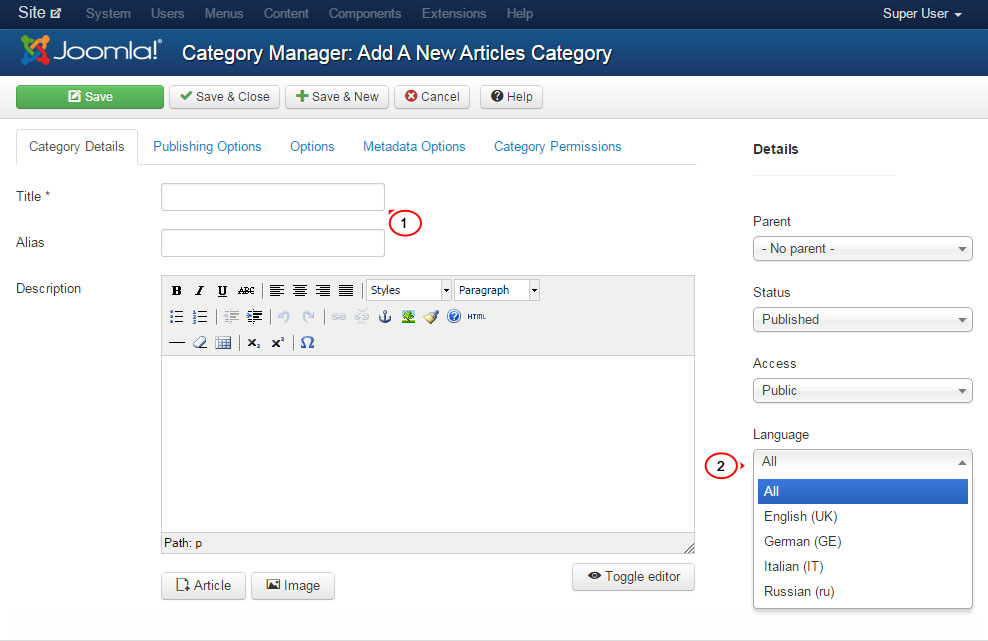The height and width of the screenshot is (641, 988).
Task: Select the Category Details tab
Action: coord(77,147)
